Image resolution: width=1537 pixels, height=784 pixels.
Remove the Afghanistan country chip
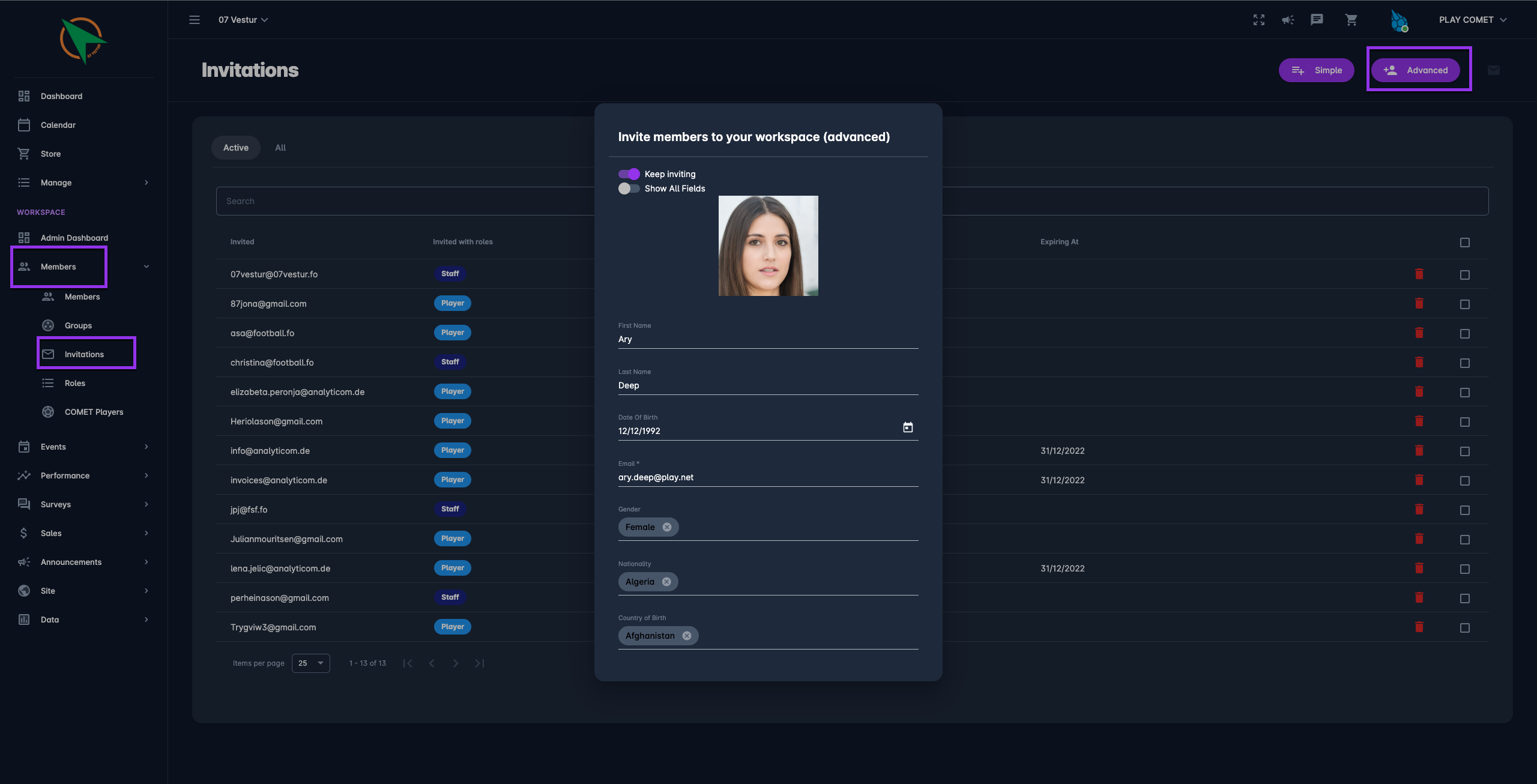pyautogui.click(x=687, y=636)
